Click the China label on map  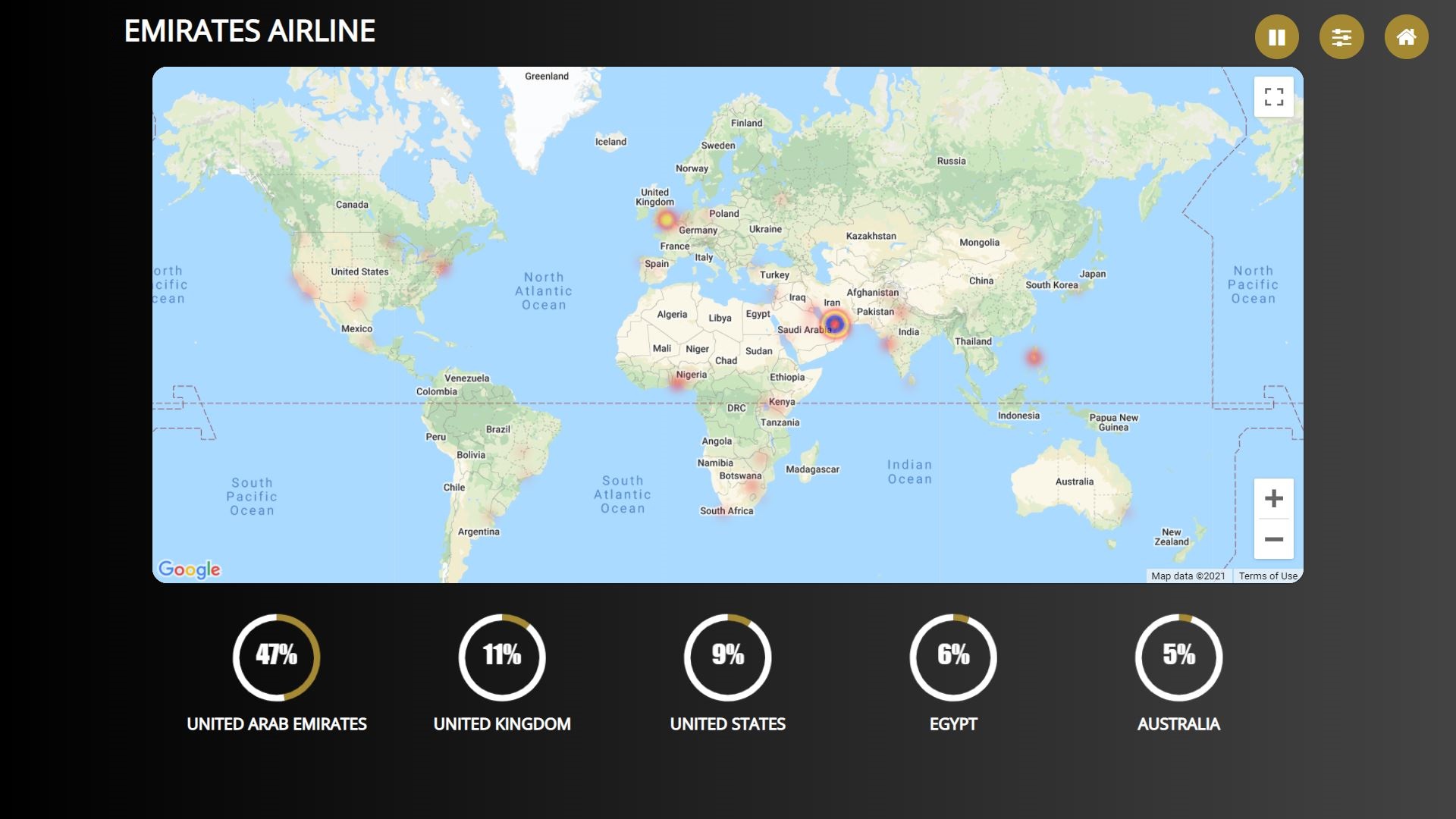(981, 281)
